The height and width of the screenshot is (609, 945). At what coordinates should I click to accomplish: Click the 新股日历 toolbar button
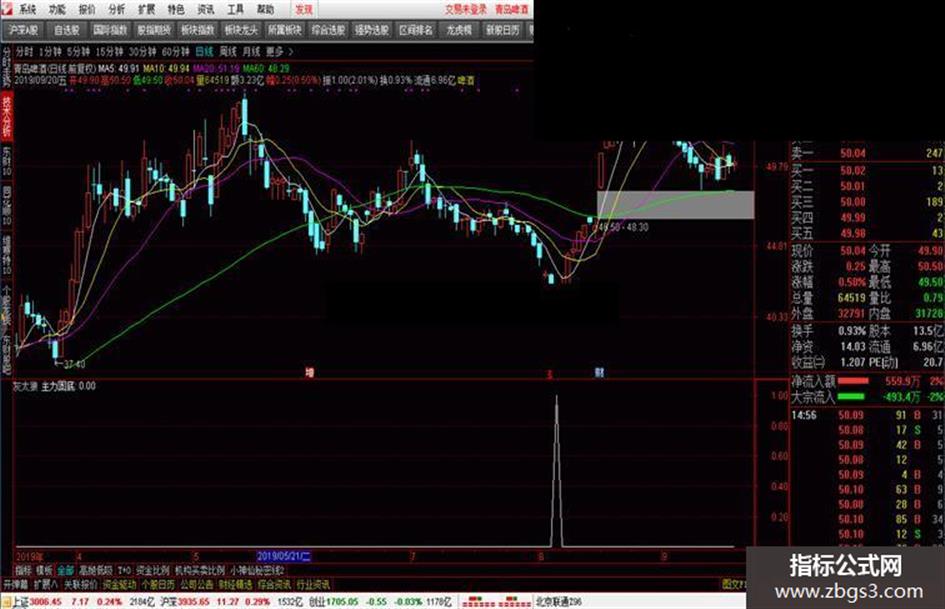tap(503, 30)
